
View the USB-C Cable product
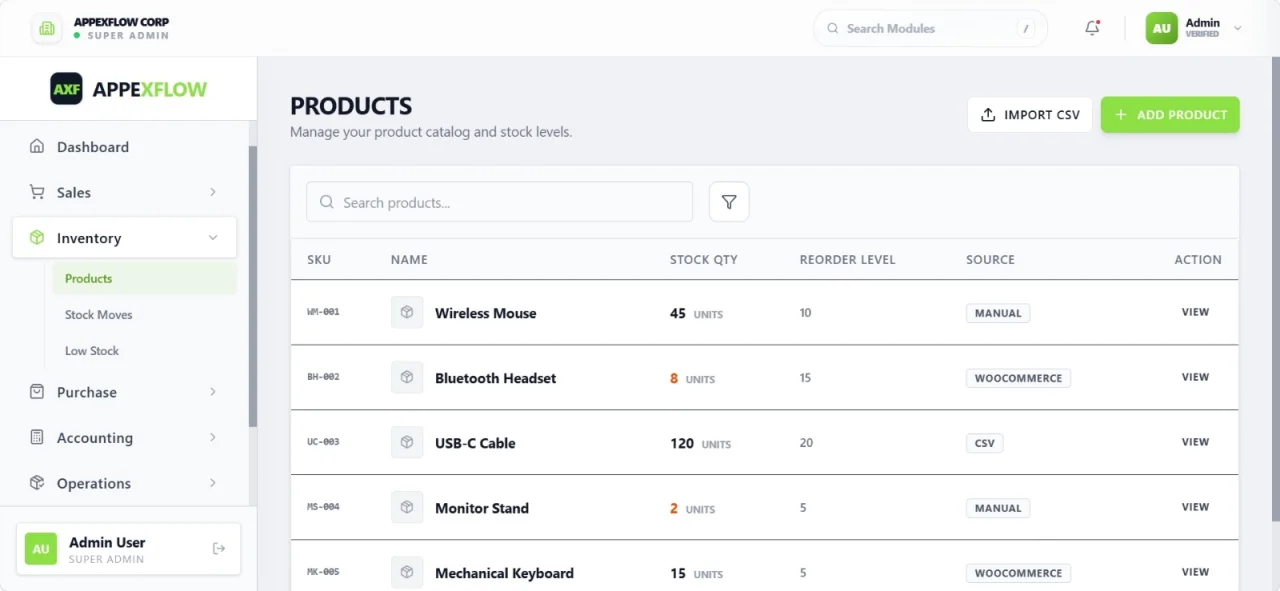coord(1195,442)
